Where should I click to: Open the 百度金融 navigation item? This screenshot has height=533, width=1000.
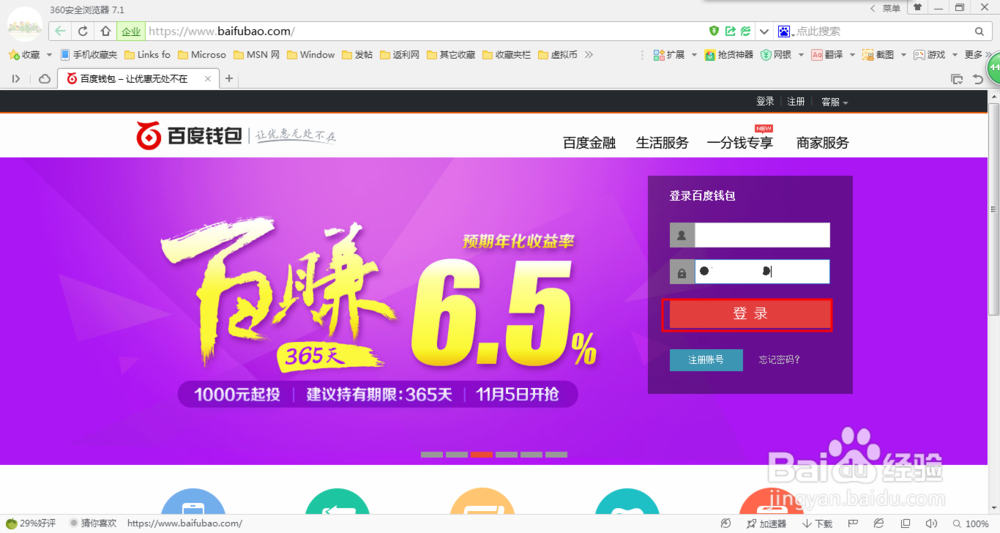[589, 143]
